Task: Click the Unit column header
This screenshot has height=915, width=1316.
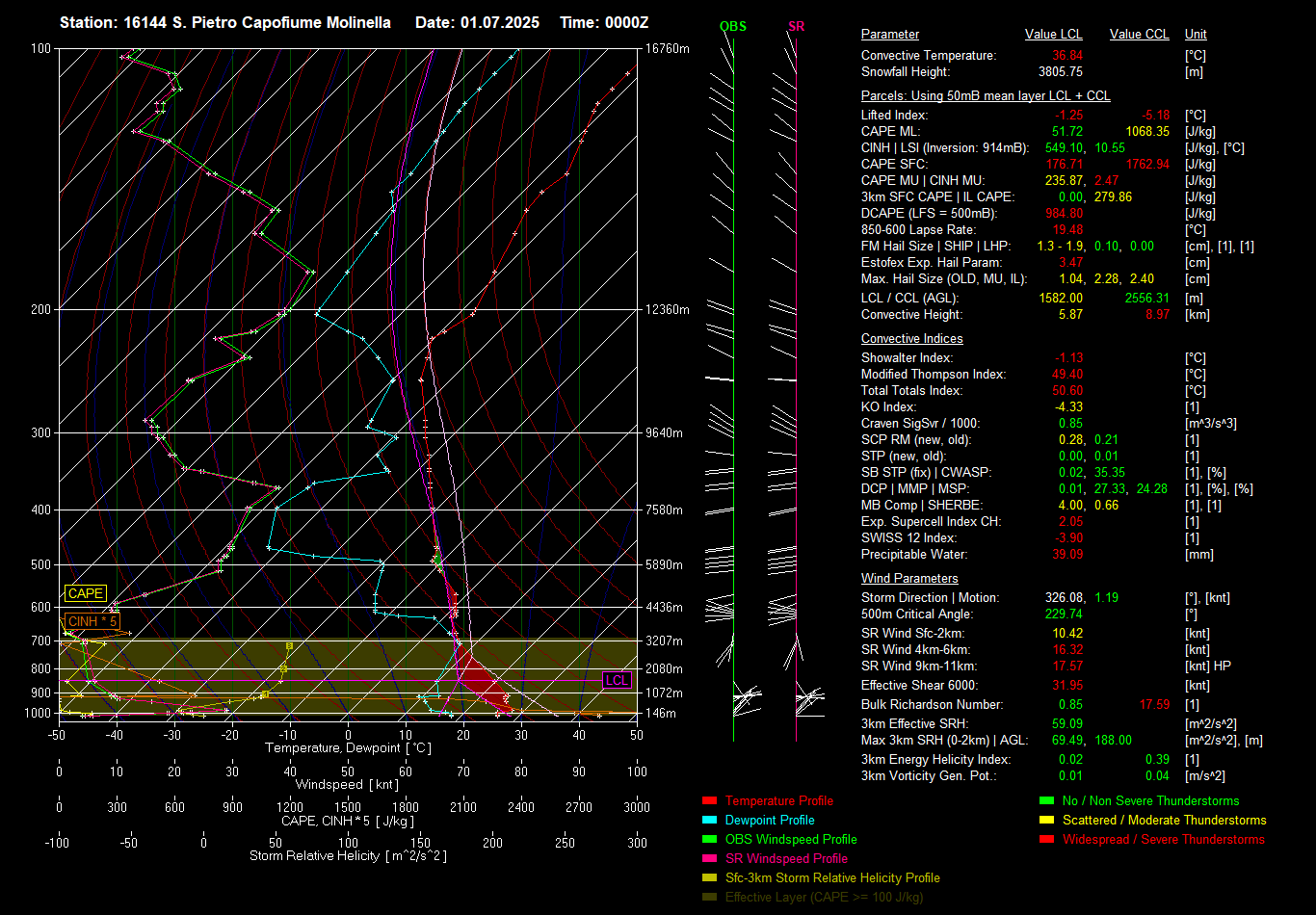Action: pyautogui.click(x=1196, y=34)
